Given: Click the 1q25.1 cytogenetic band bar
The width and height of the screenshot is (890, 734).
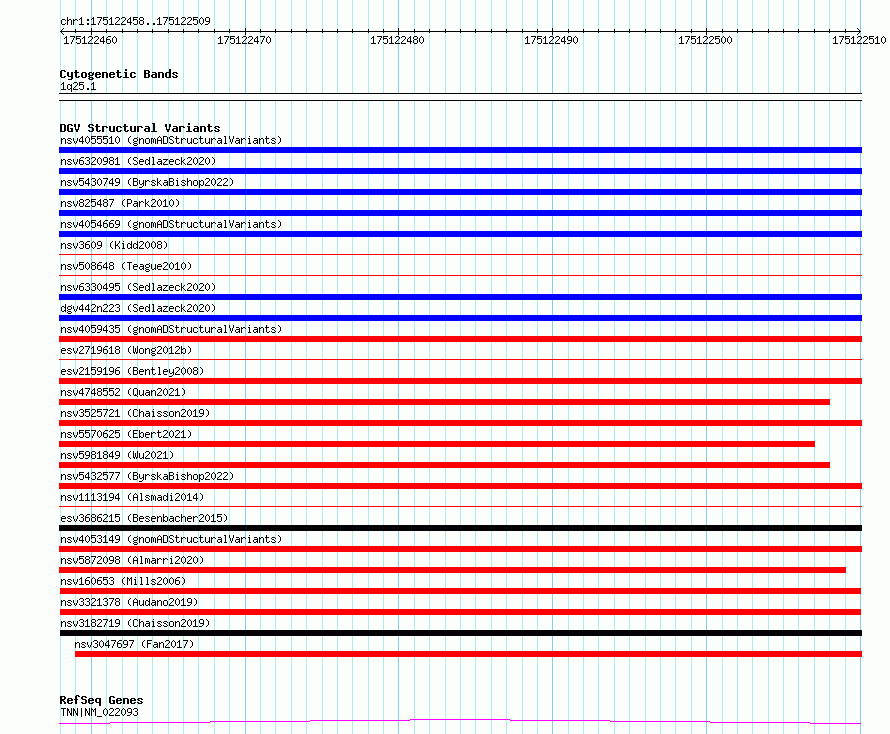Looking at the screenshot, I should (x=460, y=97).
